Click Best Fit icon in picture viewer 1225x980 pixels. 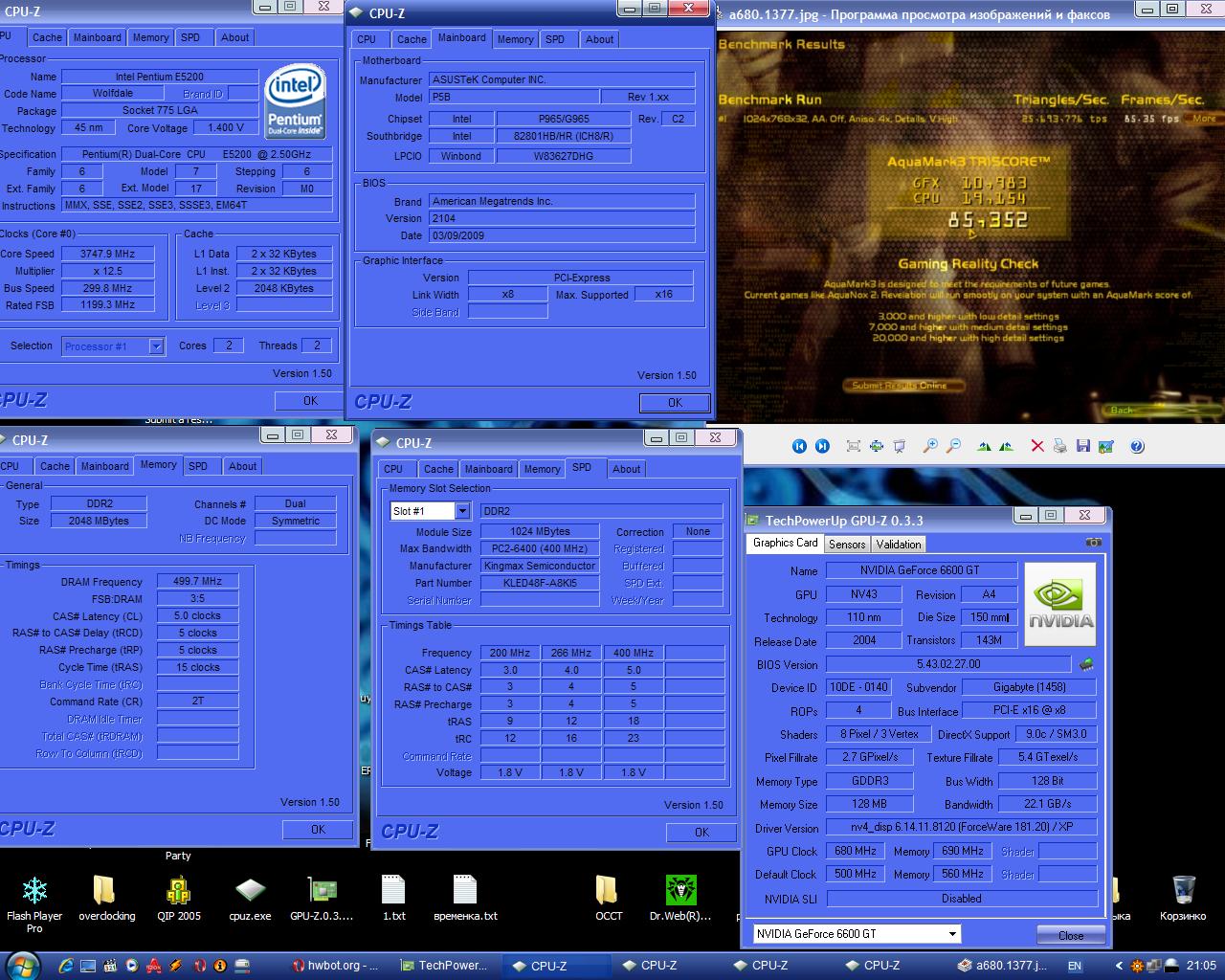click(x=854, y=446)
